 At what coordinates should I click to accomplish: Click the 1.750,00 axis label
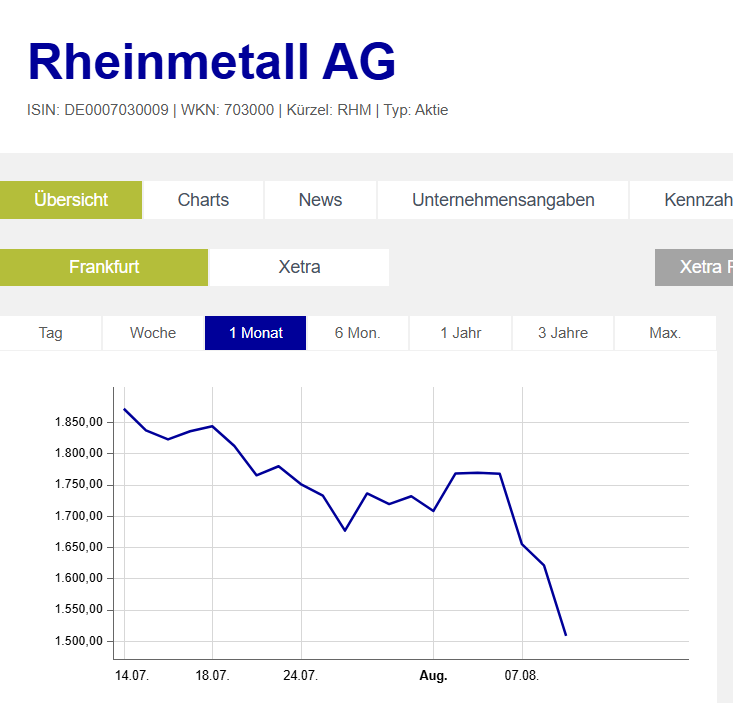click(79, 484)
